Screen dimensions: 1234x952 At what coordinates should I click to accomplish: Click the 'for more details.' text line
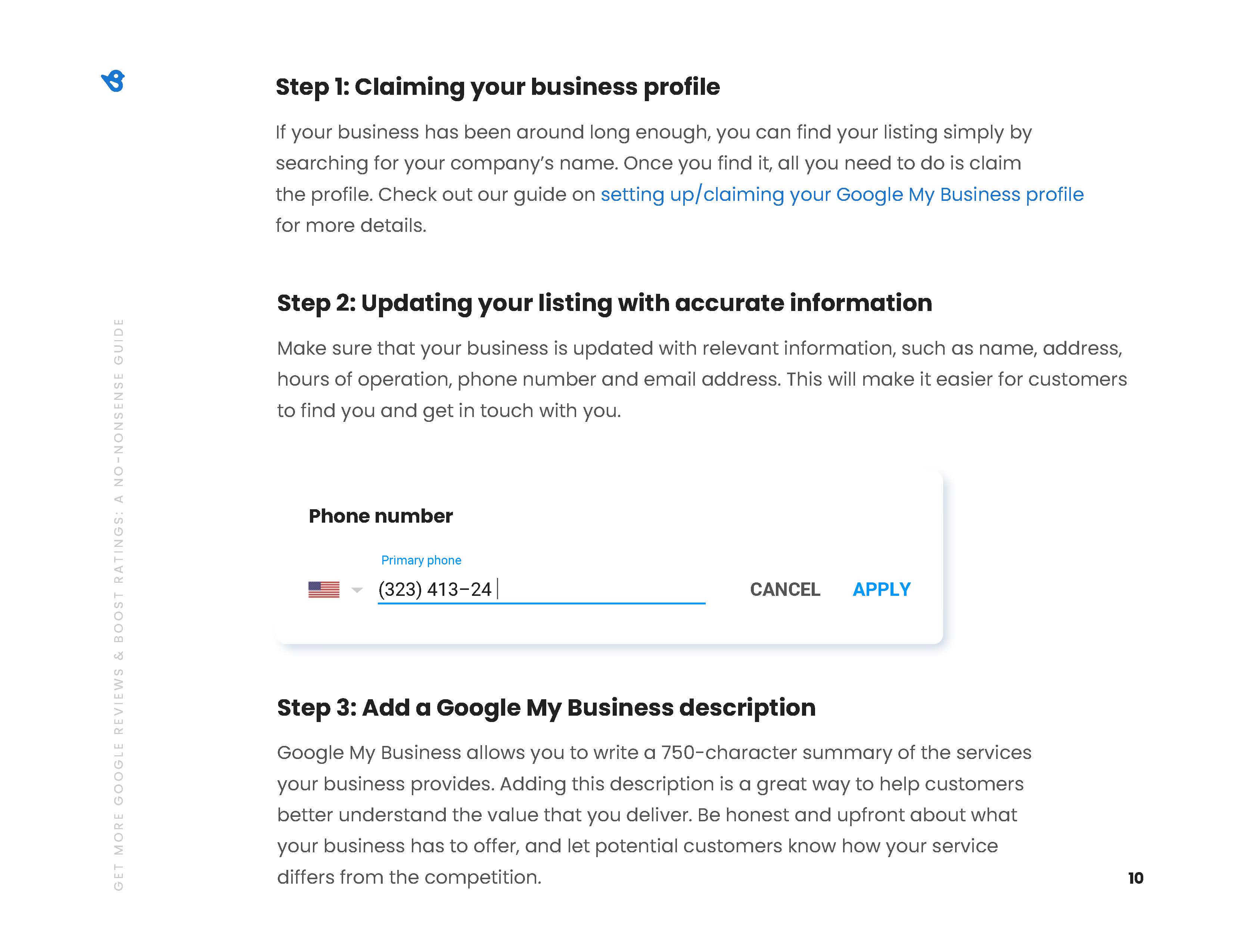(x=351, y=225)
